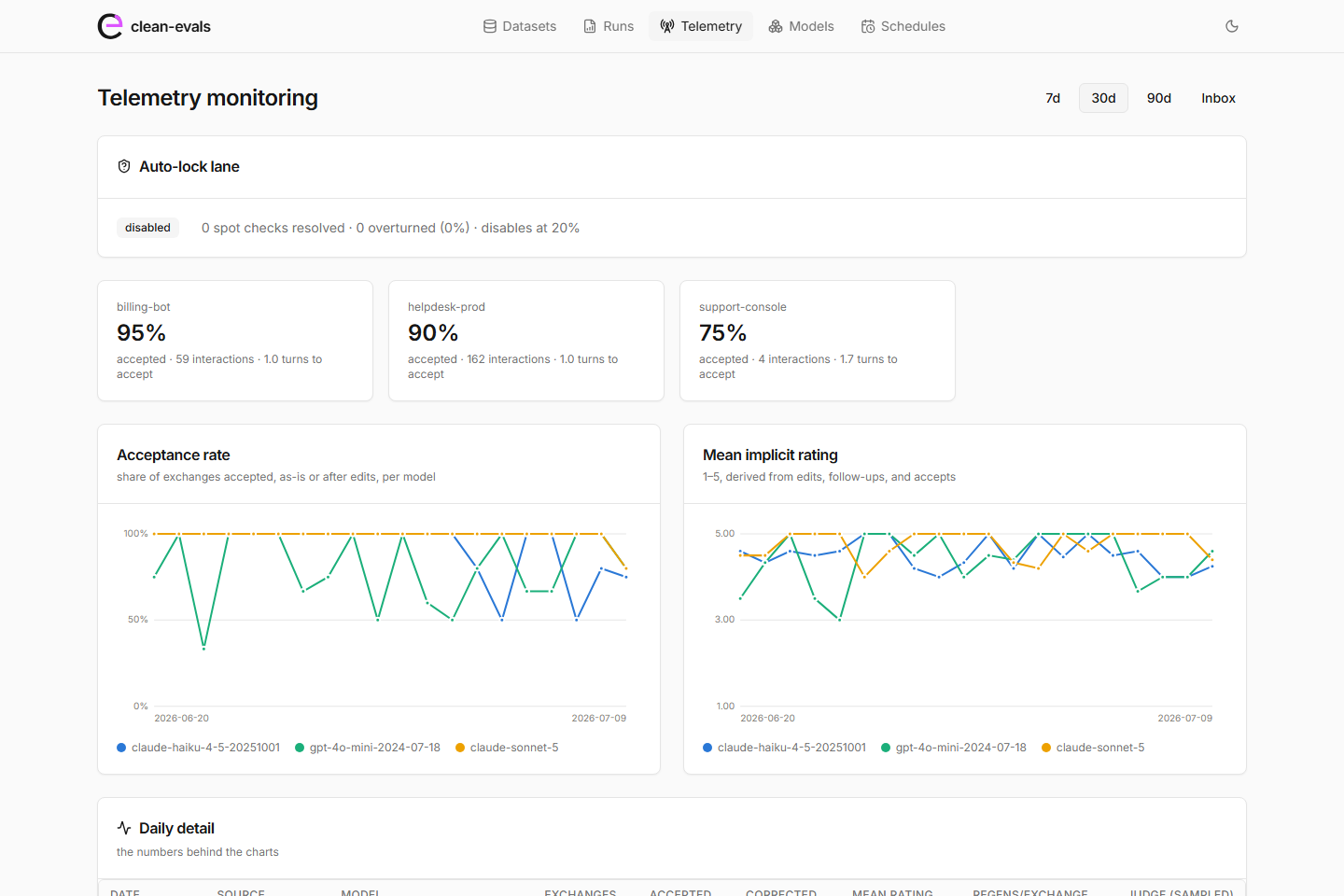This screenshot has height=896, width=1344.
Task: Click the Daily detail heading text
Action: click(176, 828)
